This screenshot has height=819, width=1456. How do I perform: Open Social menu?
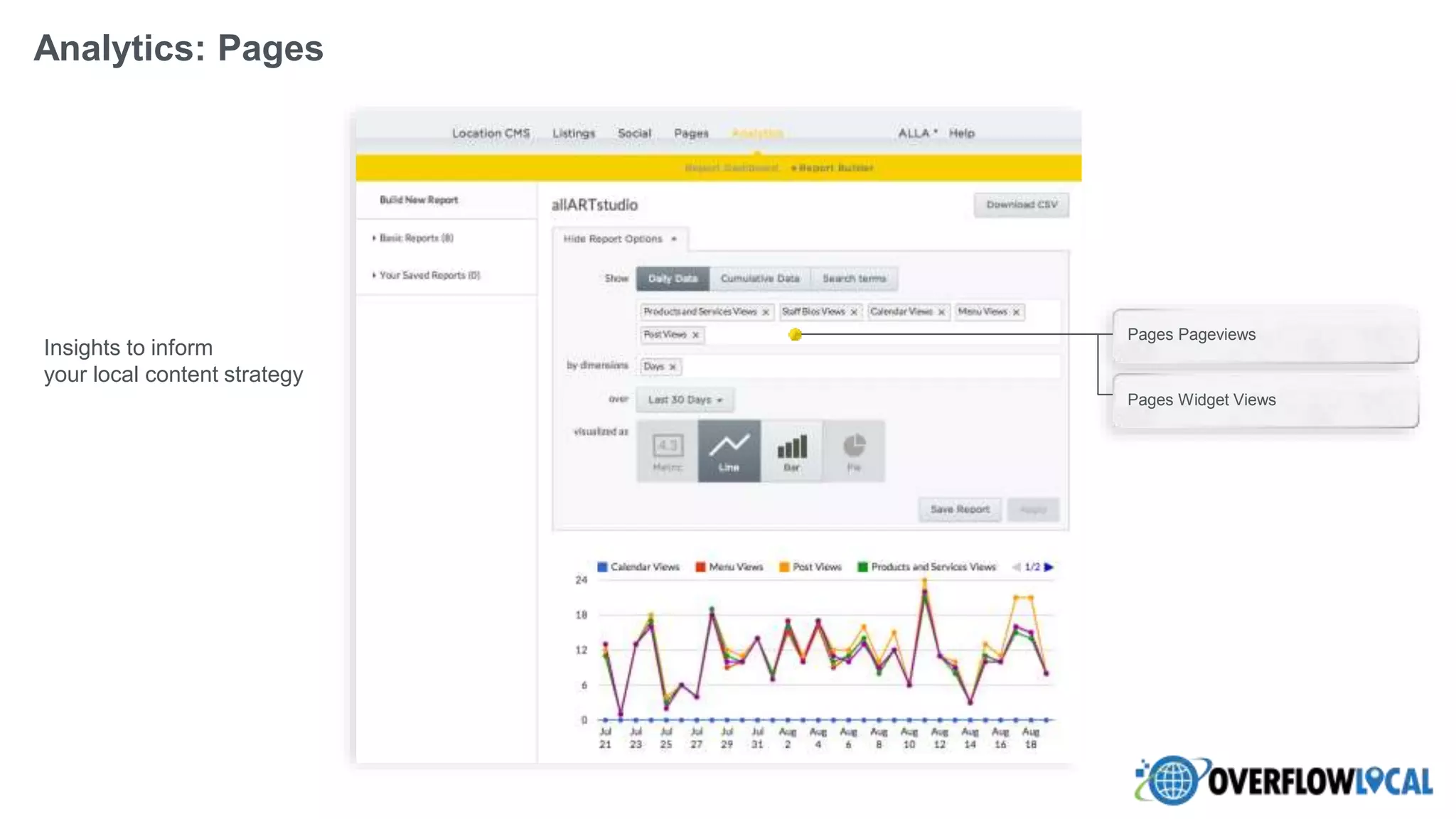click(x=634, y=133)
